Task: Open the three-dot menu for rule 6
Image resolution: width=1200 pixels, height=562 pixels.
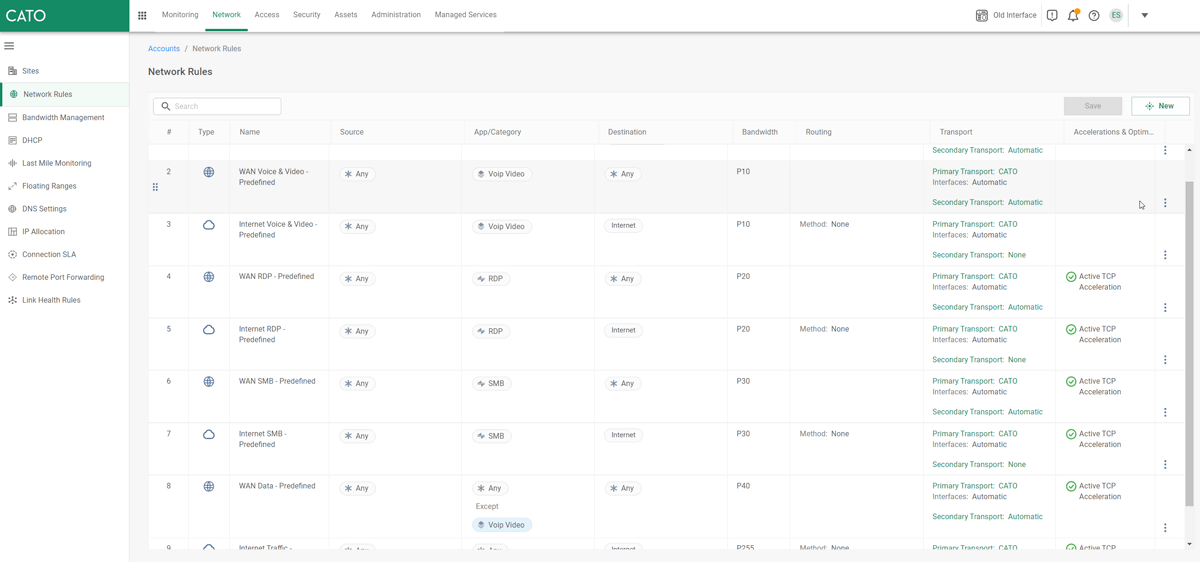Action: point(1165,412)
